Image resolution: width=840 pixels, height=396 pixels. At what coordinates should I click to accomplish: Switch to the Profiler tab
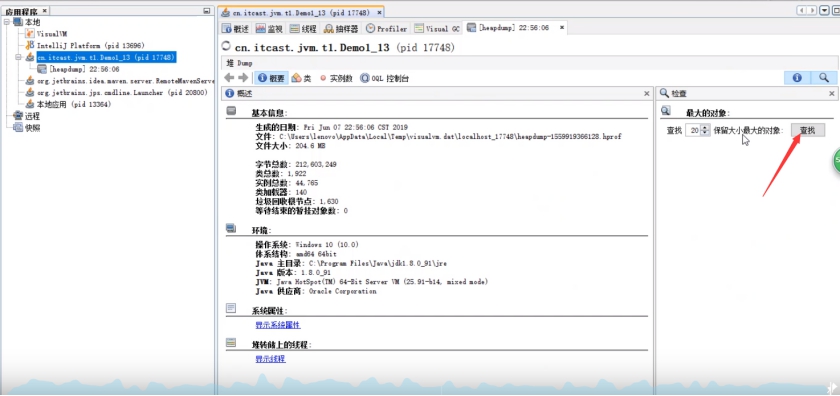387,28
